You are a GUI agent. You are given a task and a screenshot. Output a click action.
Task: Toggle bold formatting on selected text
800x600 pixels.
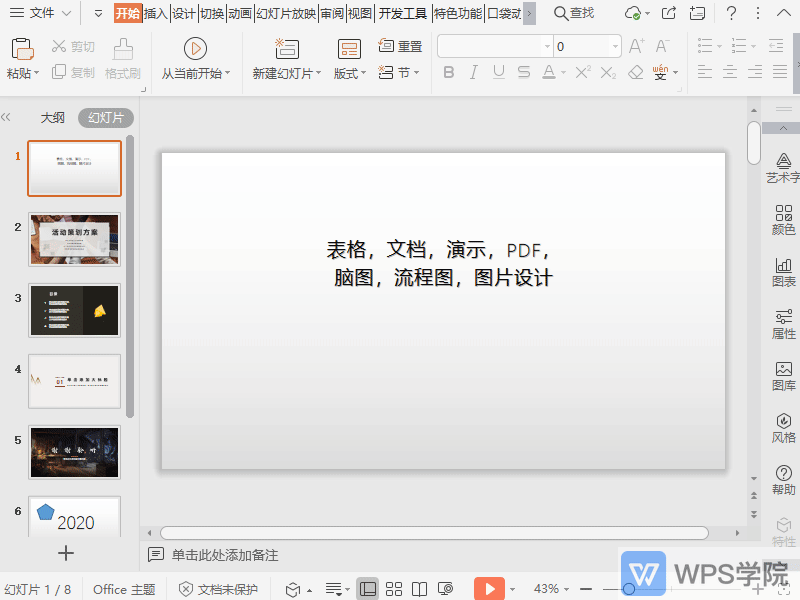(x=449, y=72)
